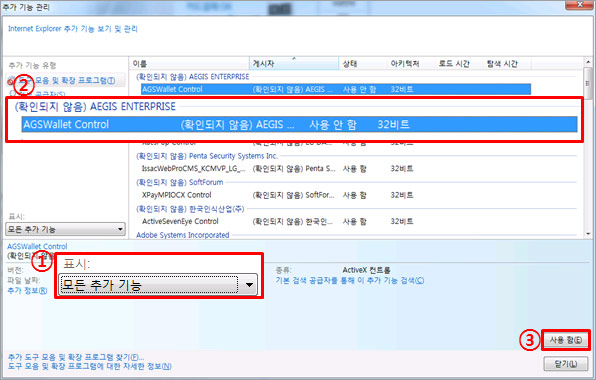Select the AGSWallet Control row in list

click(x=336, y=89)
